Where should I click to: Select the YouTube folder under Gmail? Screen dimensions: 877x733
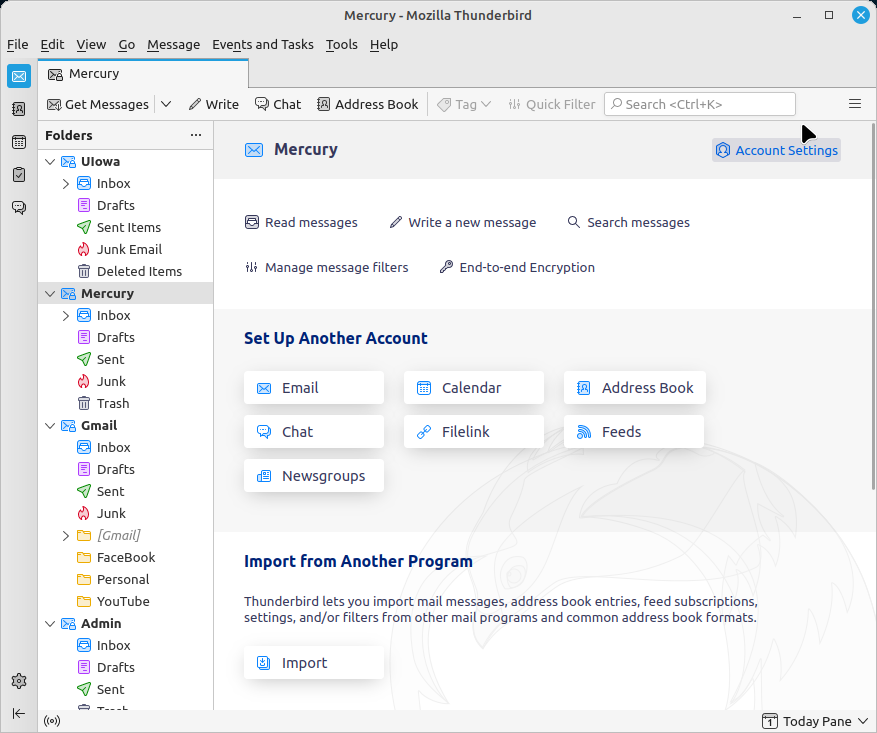coord(123,602)
